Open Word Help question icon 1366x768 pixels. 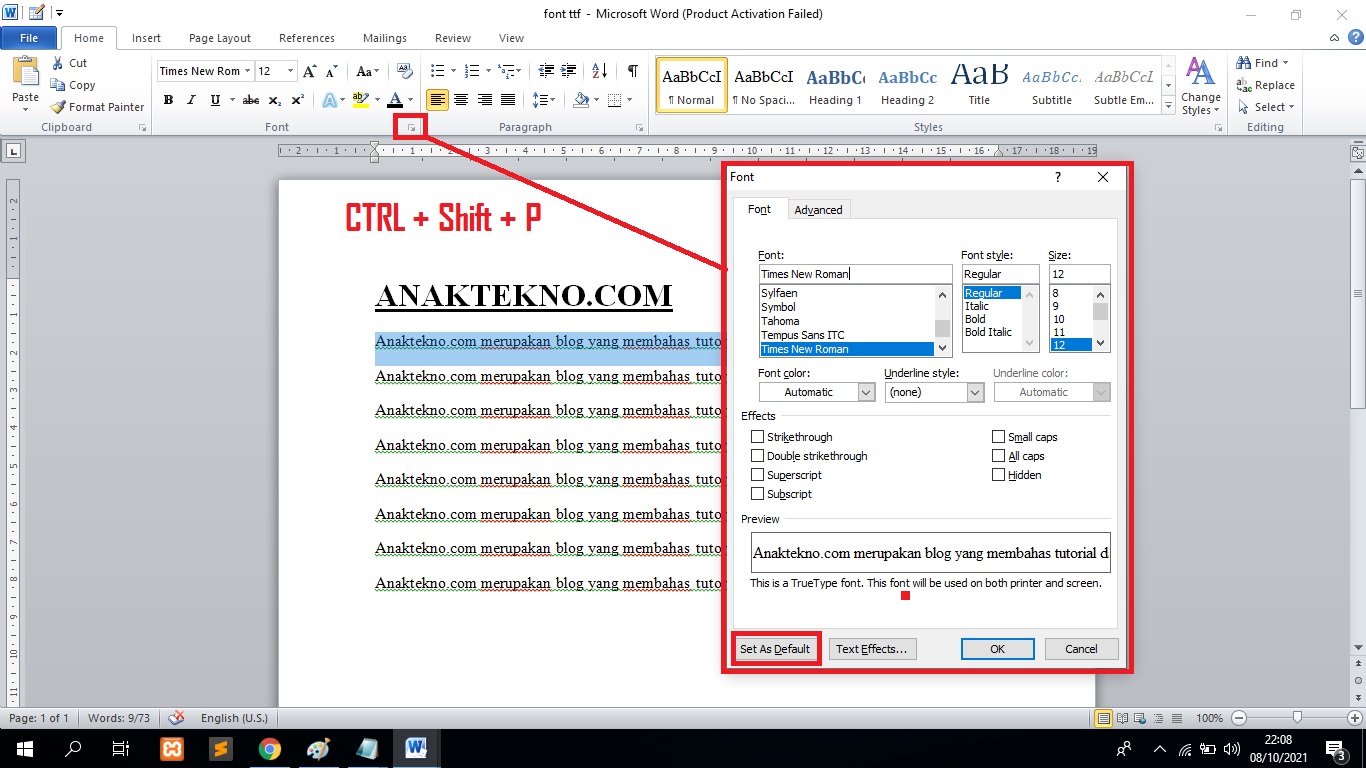1355,37
